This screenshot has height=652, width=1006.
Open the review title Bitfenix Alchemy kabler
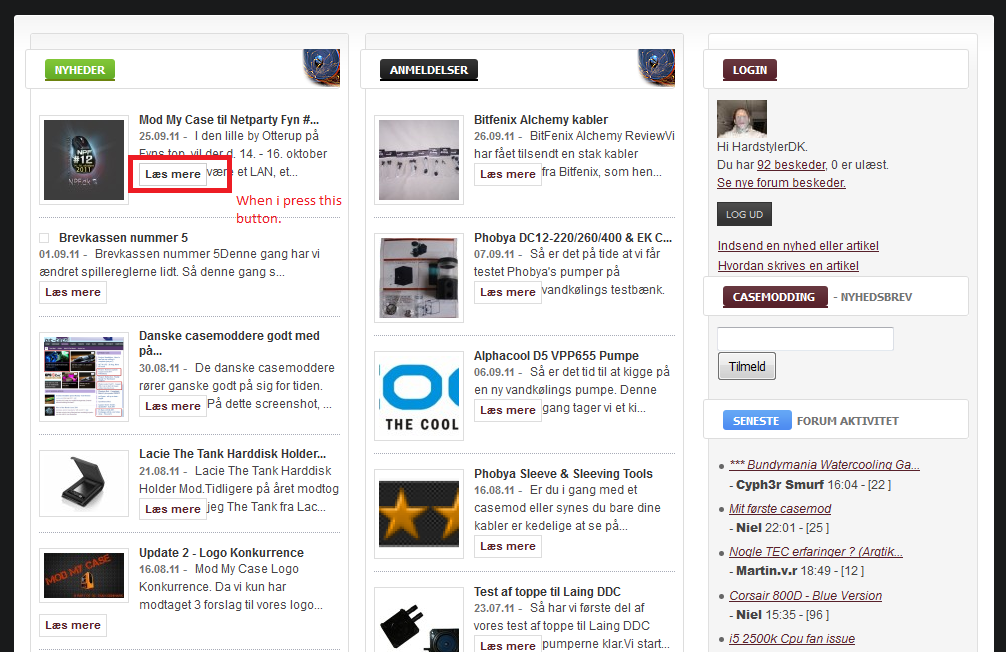(x=541, y=119)
